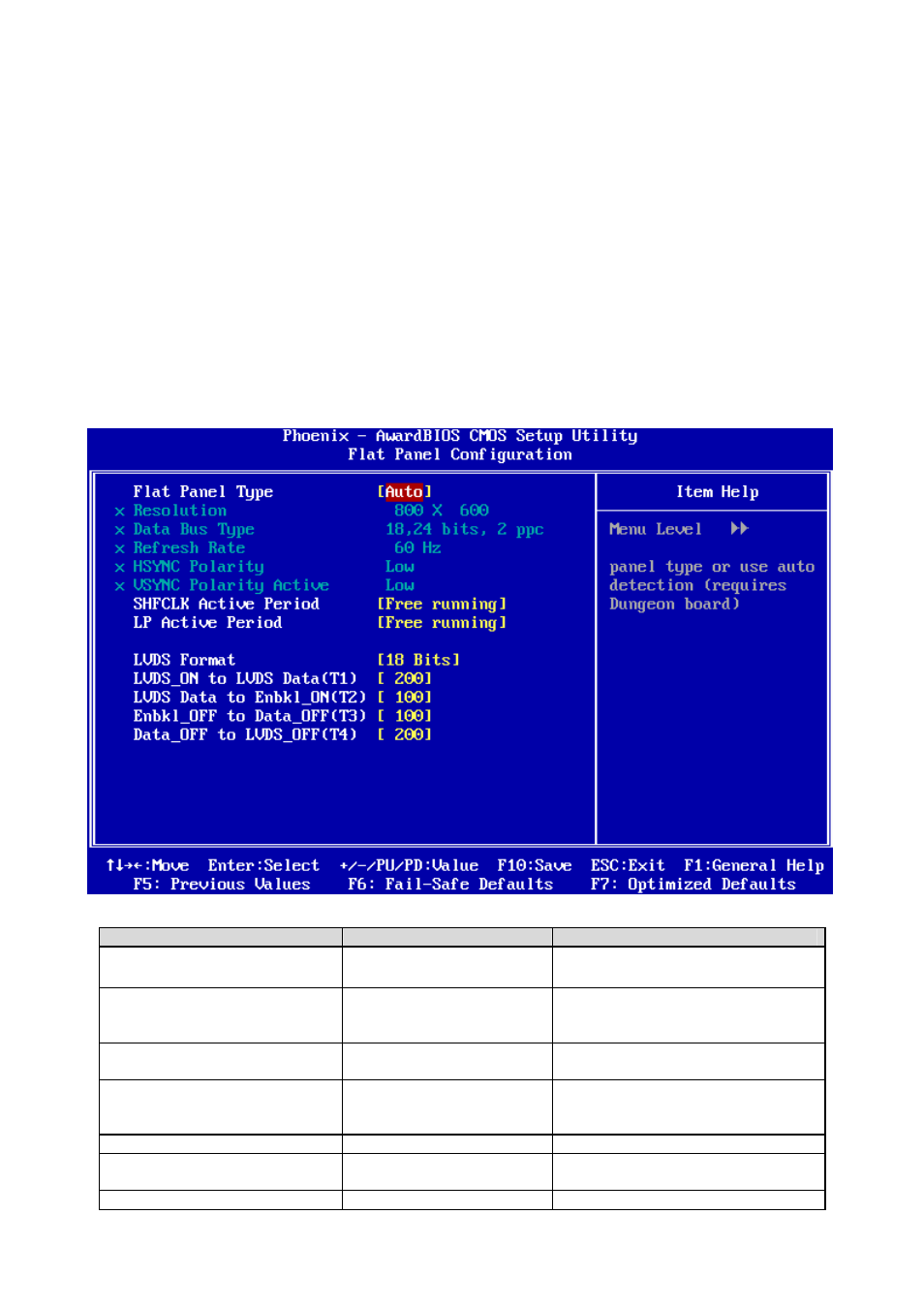Image resolution: width=924 pixels, height=1308 pixels.
Task: Click the F1:General Help footer hint
Action: click(x=755, y=866)
